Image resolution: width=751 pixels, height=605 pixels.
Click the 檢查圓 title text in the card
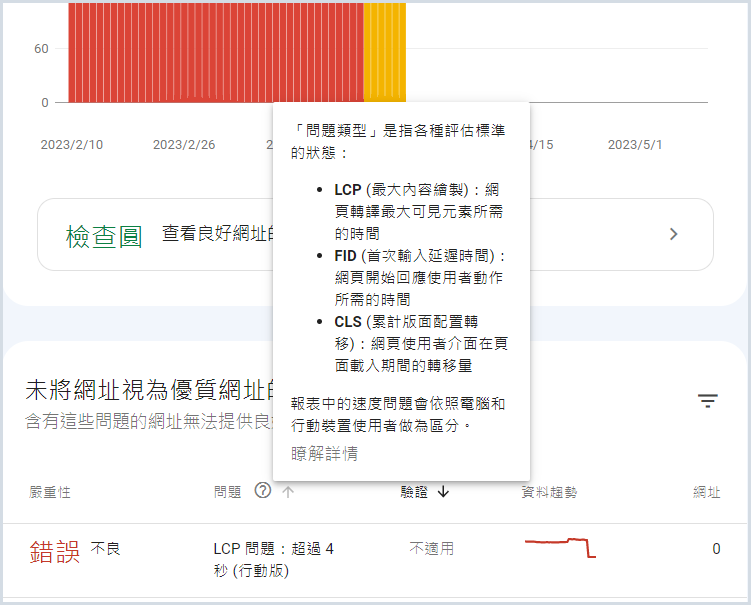click(104, 235)
